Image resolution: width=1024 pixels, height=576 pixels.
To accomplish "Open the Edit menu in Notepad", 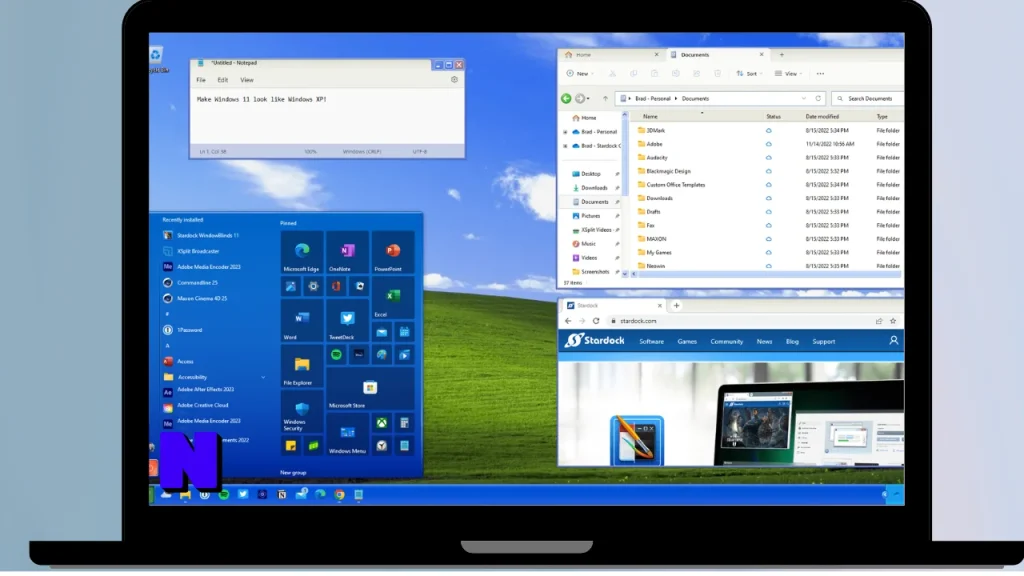I will [223, 80].
